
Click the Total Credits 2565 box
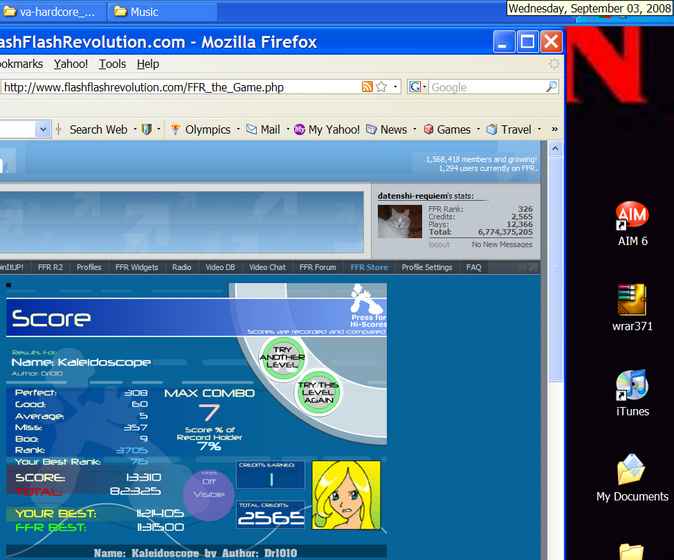tap(271, 514)
